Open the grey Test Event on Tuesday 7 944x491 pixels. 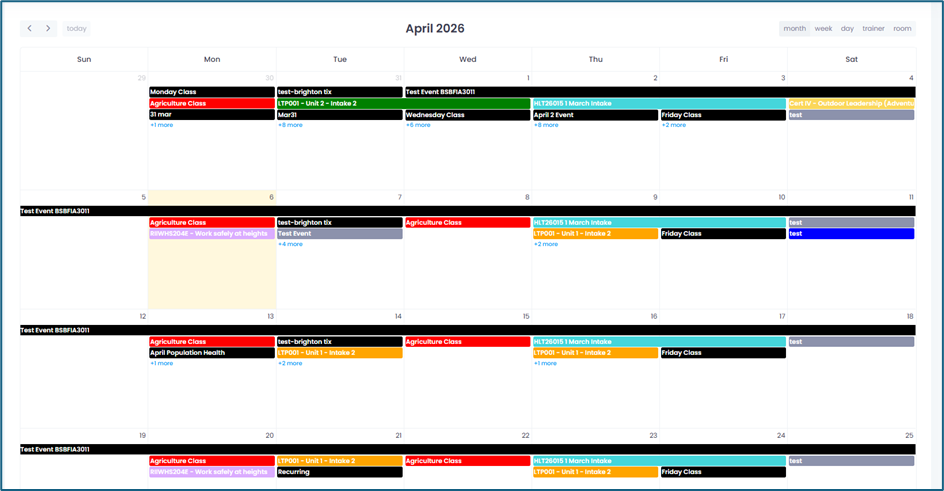339,234
